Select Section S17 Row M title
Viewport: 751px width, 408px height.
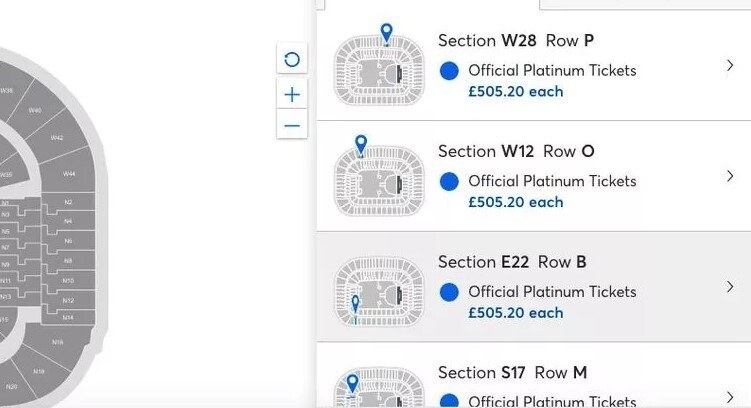click(512, 373)
